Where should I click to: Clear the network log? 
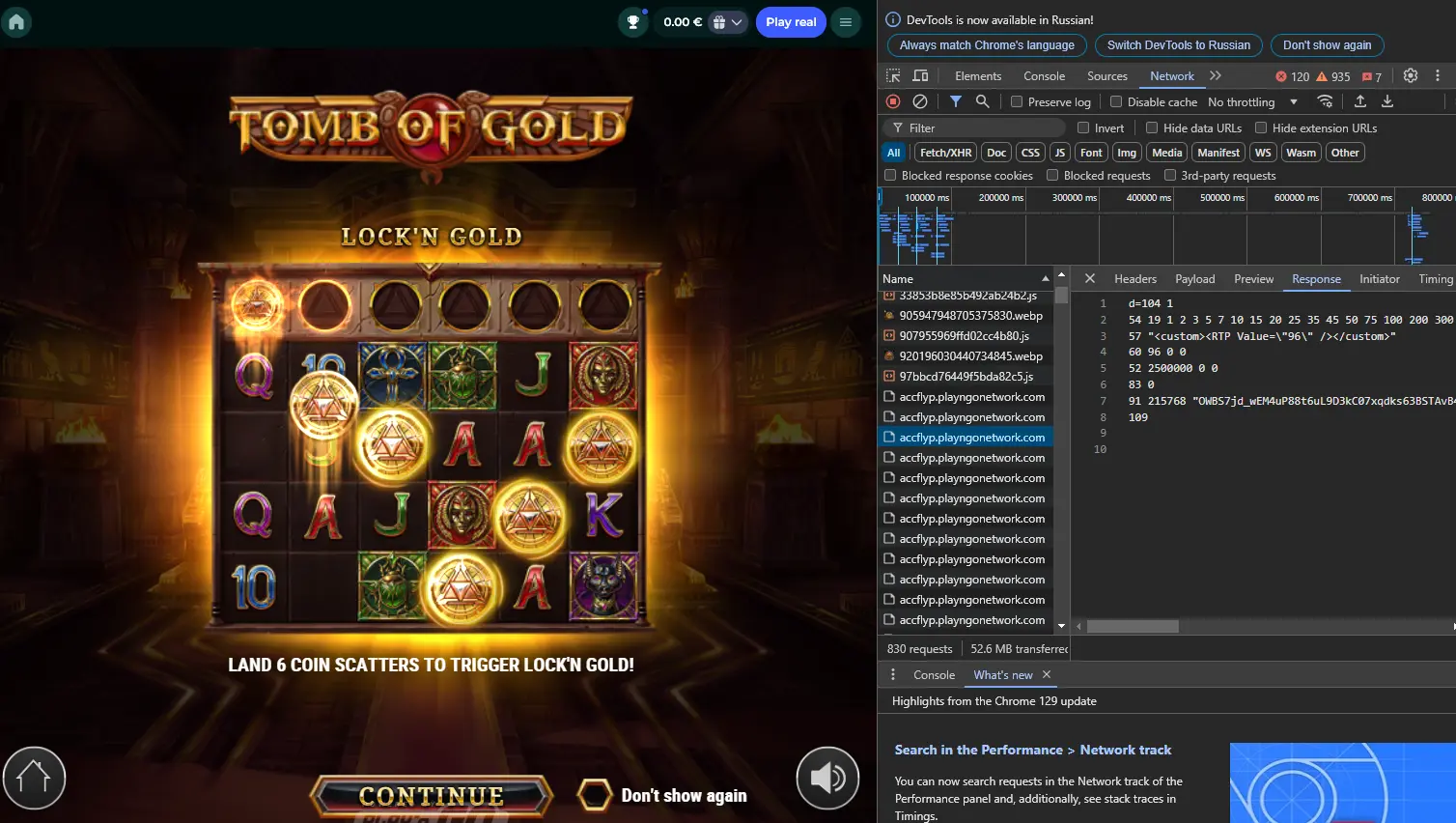click(920, 101)
